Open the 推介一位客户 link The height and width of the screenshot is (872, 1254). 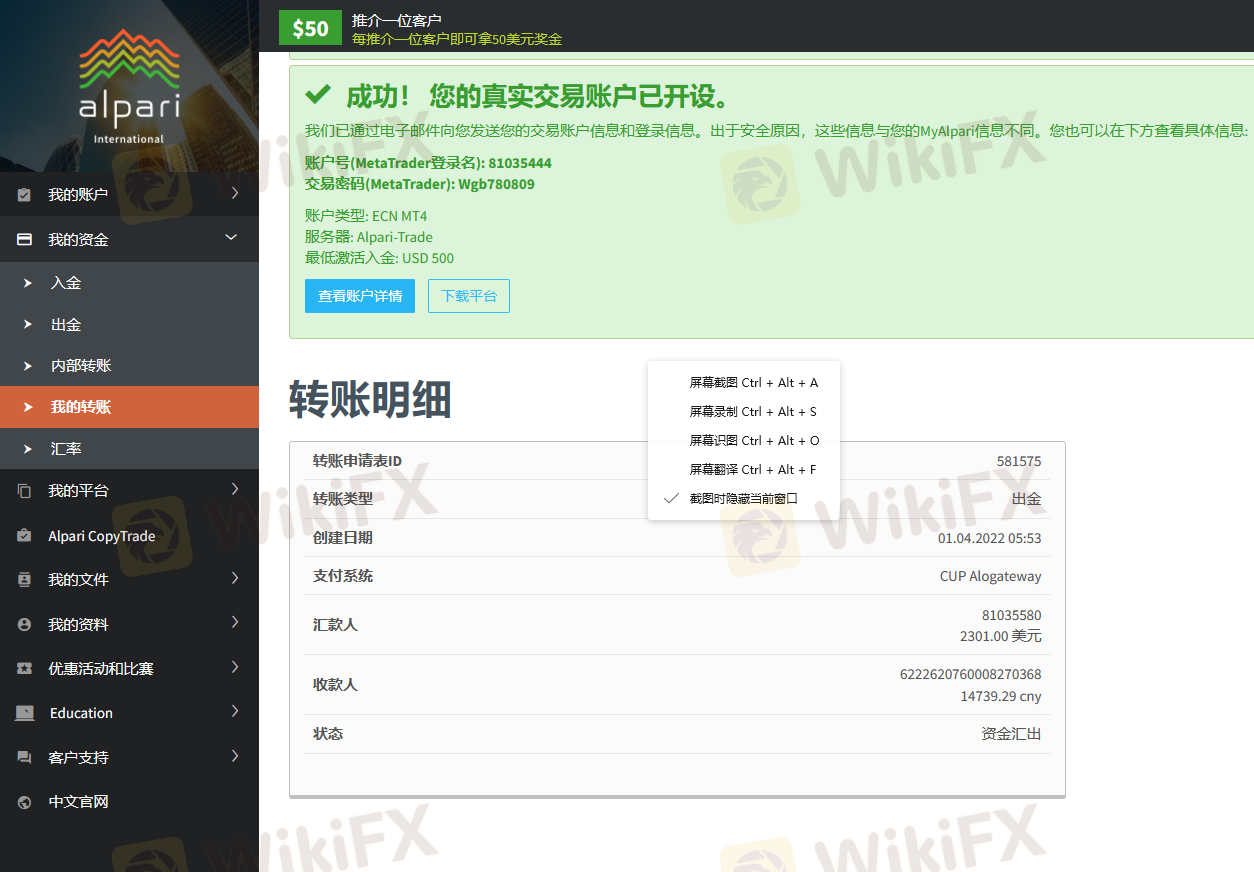(x=397, y=20)
